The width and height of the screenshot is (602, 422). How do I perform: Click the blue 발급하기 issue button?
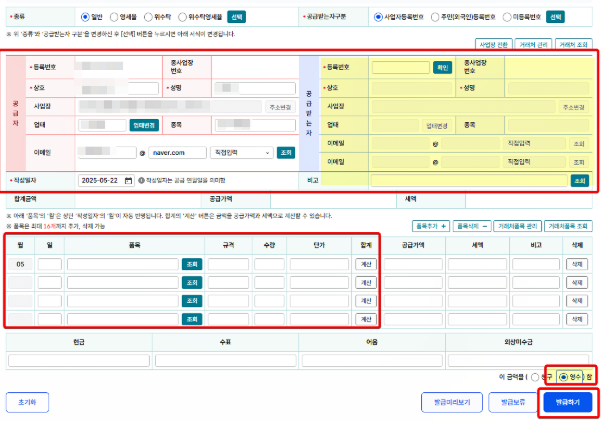coord(568,402)
